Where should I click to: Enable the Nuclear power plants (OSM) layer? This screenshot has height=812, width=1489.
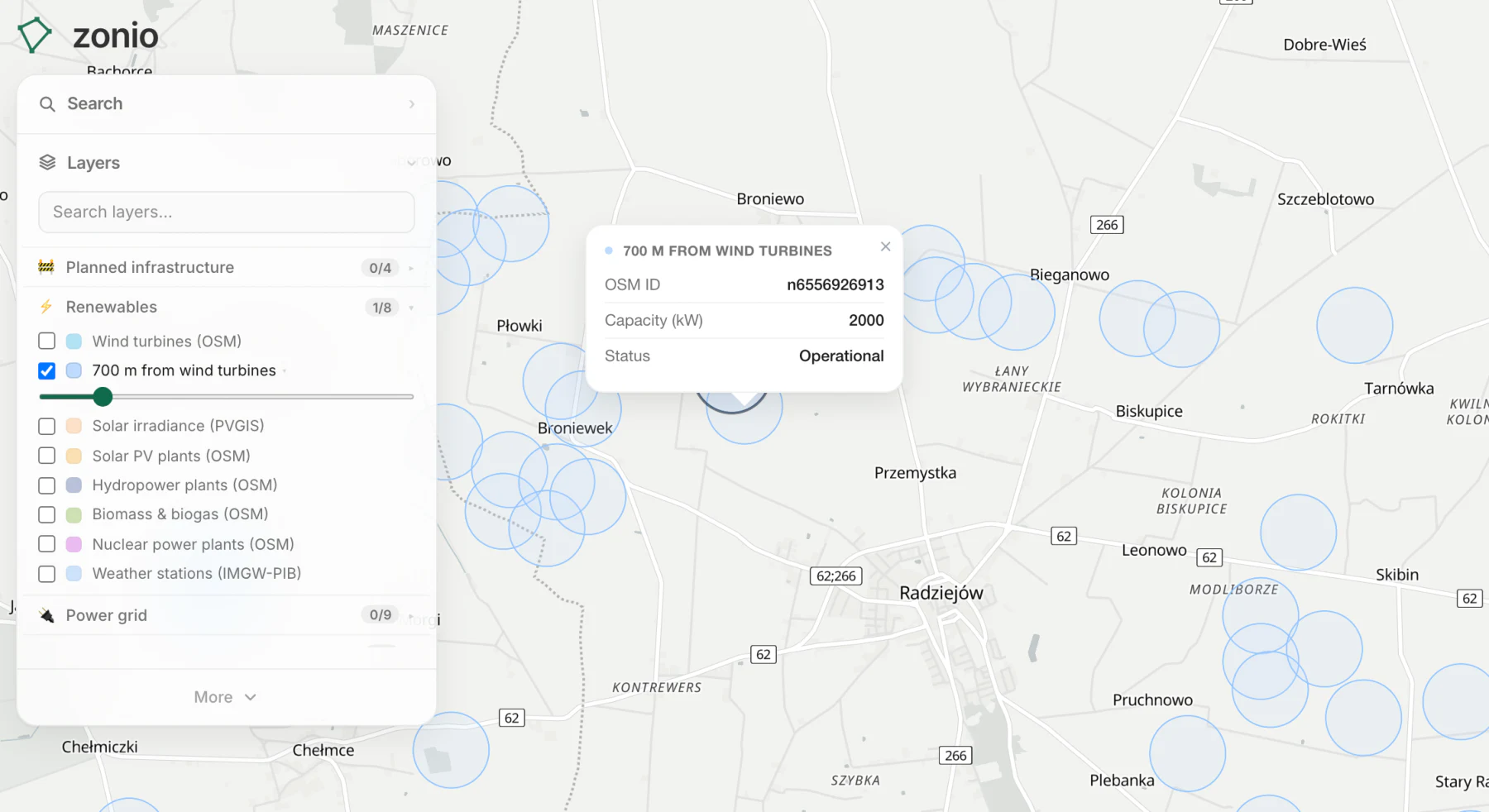(47, 544)
